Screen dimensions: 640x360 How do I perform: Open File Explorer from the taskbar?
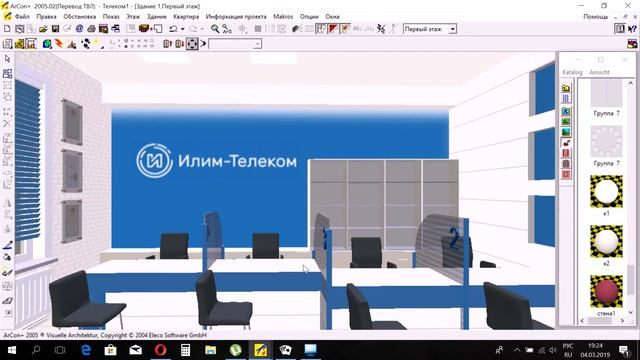coord(210,350)
